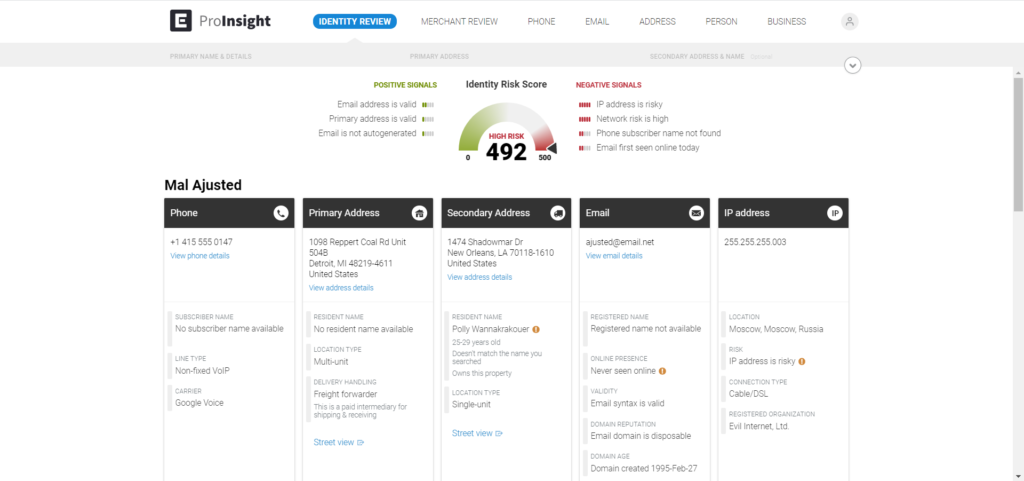The image size is (1024, 481).
Task: Click the IP badge icon in IP address header
Action: click(x=835, y=213)
